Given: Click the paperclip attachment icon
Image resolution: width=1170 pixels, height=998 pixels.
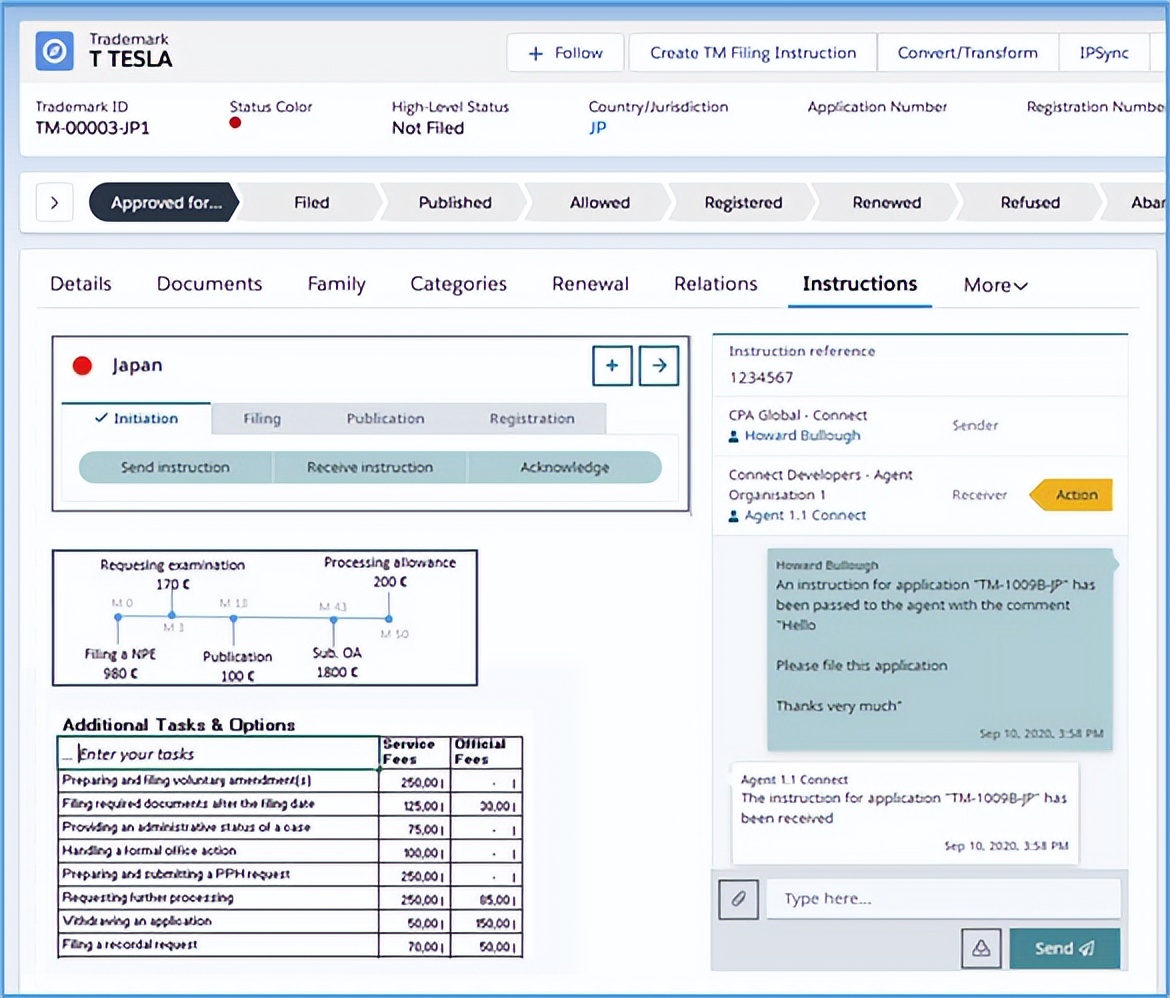Looking at the screenshot, I should tap(739, 899).
